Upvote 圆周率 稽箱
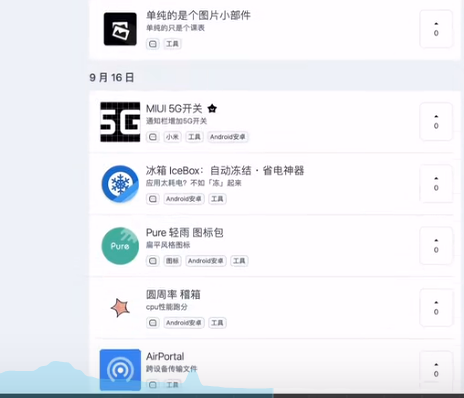464x398 pixels. [436, 308]
